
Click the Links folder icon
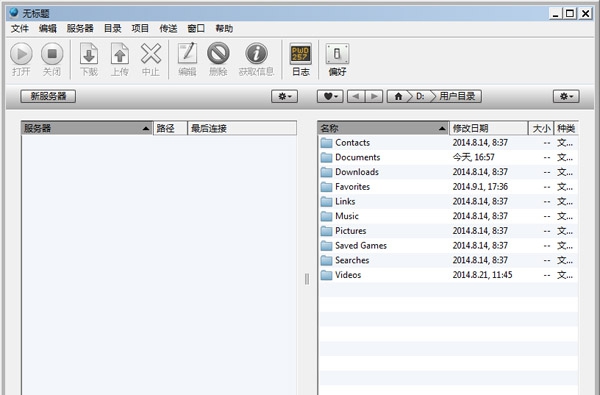tap(326, 202)
